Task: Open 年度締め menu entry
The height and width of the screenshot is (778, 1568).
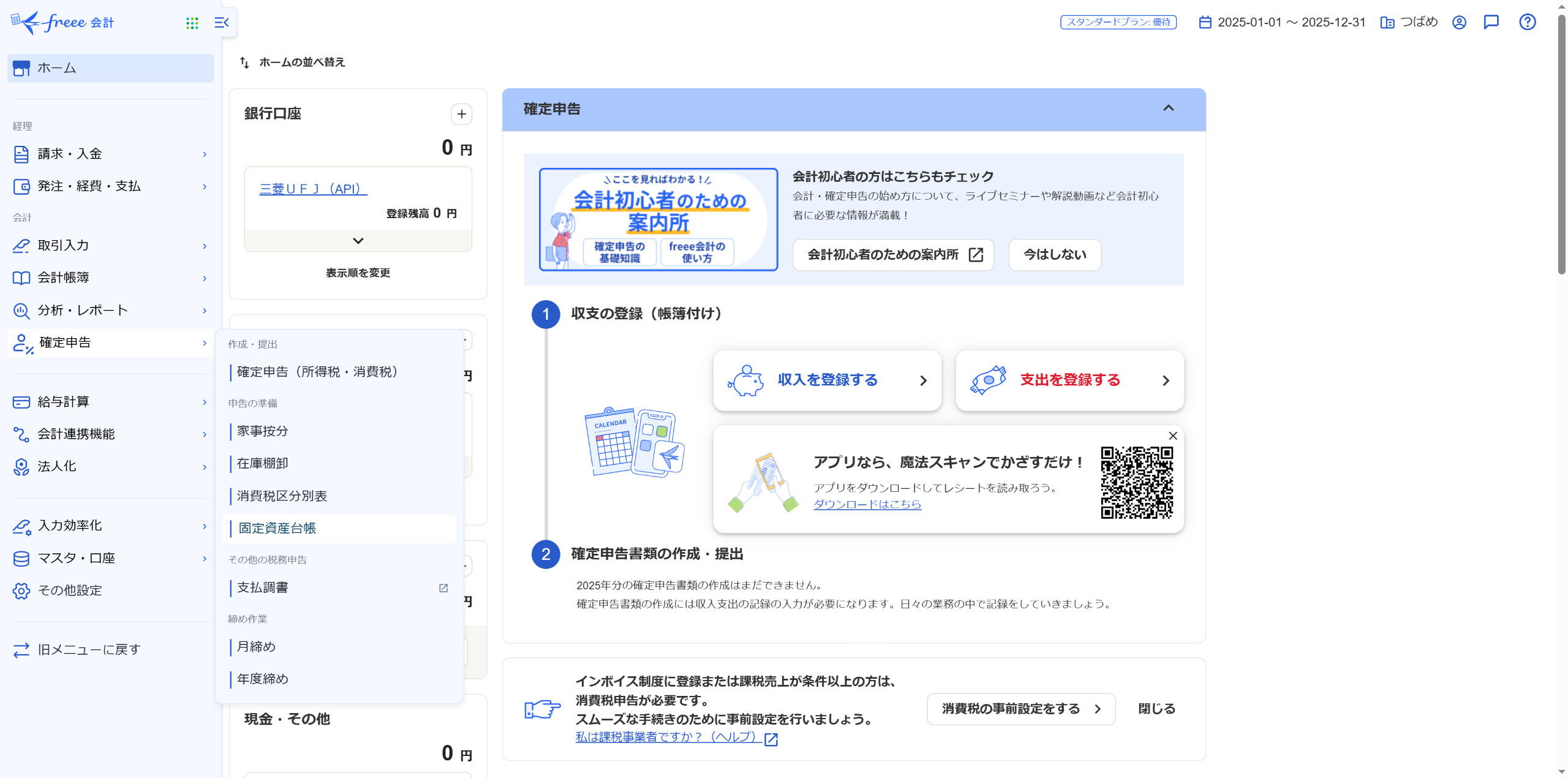Action: coord(262,679)
